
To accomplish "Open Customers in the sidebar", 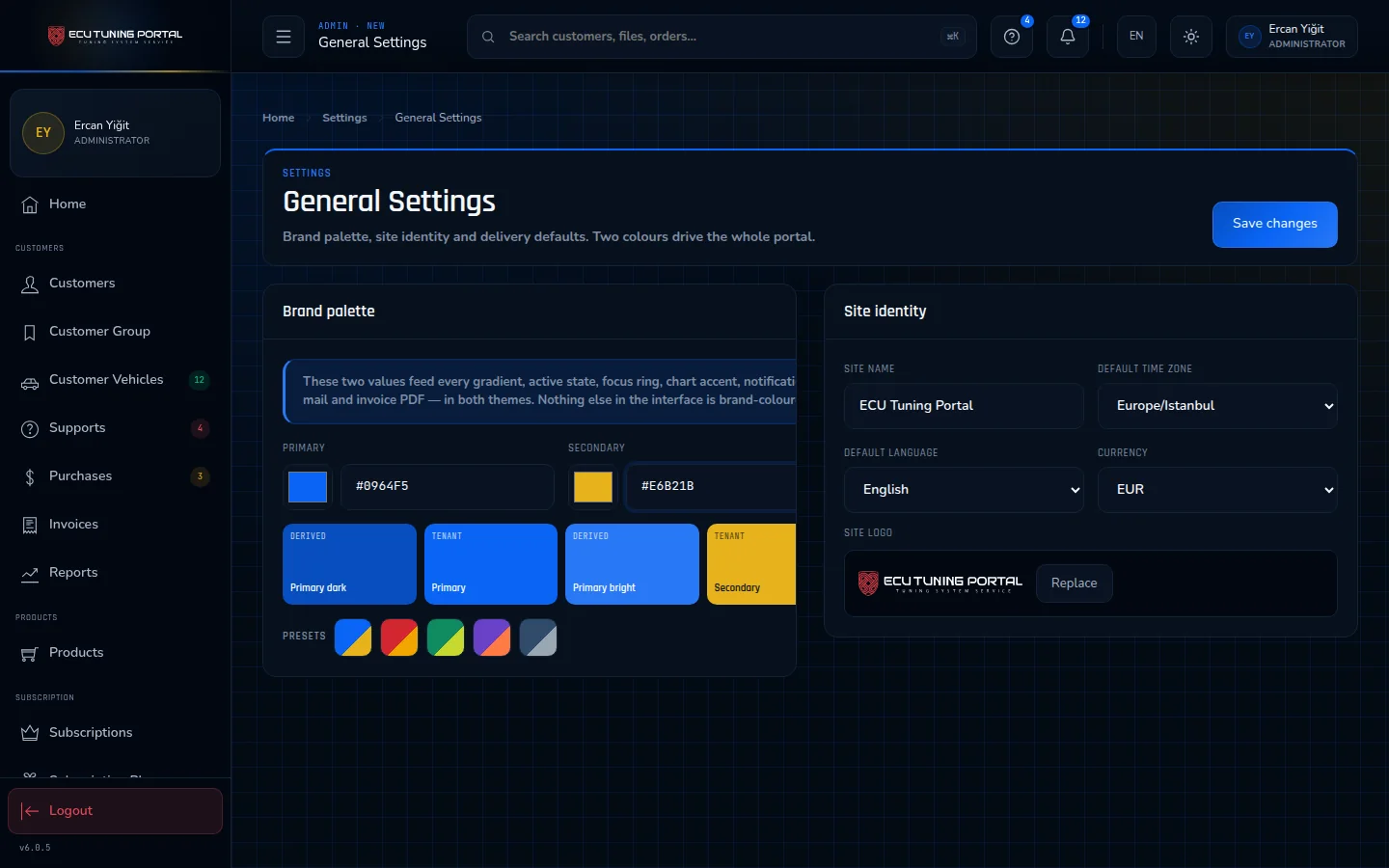I will coord(115,284).
